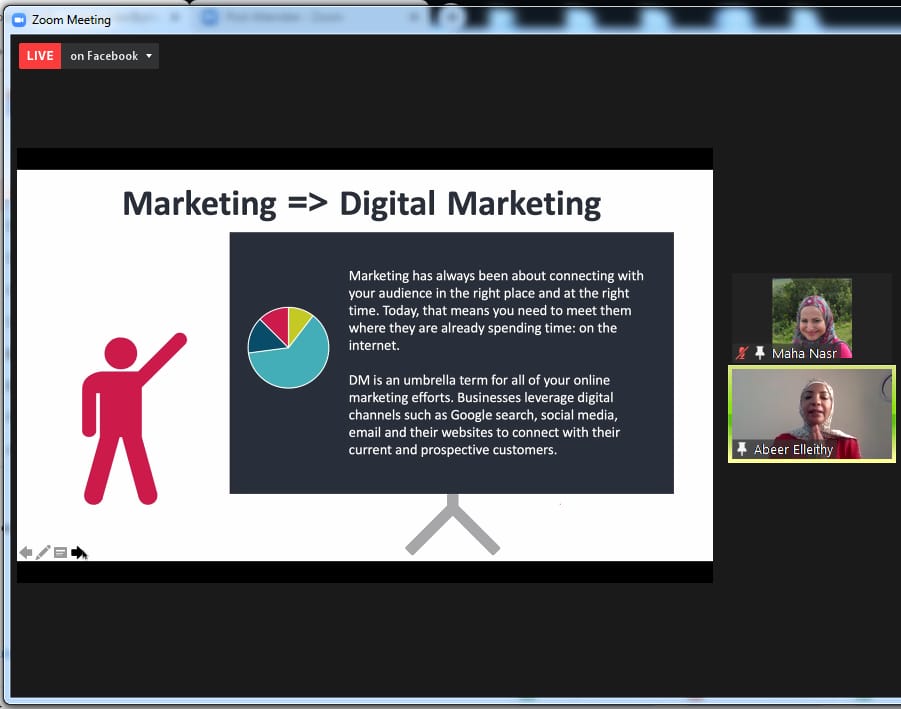Select the pen annotation tool on slide
Screen dimensions: 901x709
(43, 552)
